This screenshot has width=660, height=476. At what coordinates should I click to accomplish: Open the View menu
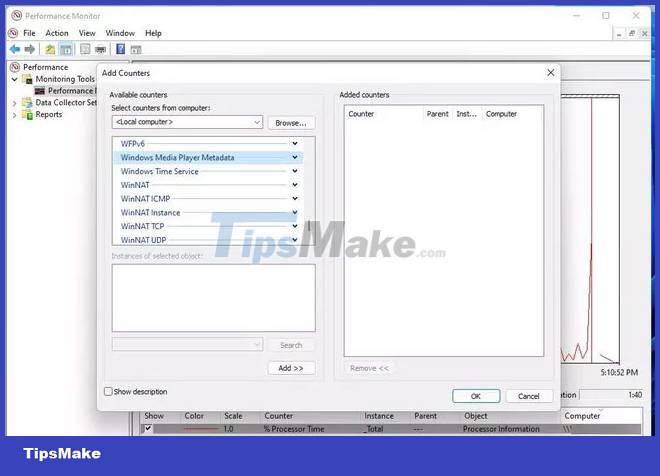pos(87,33)
